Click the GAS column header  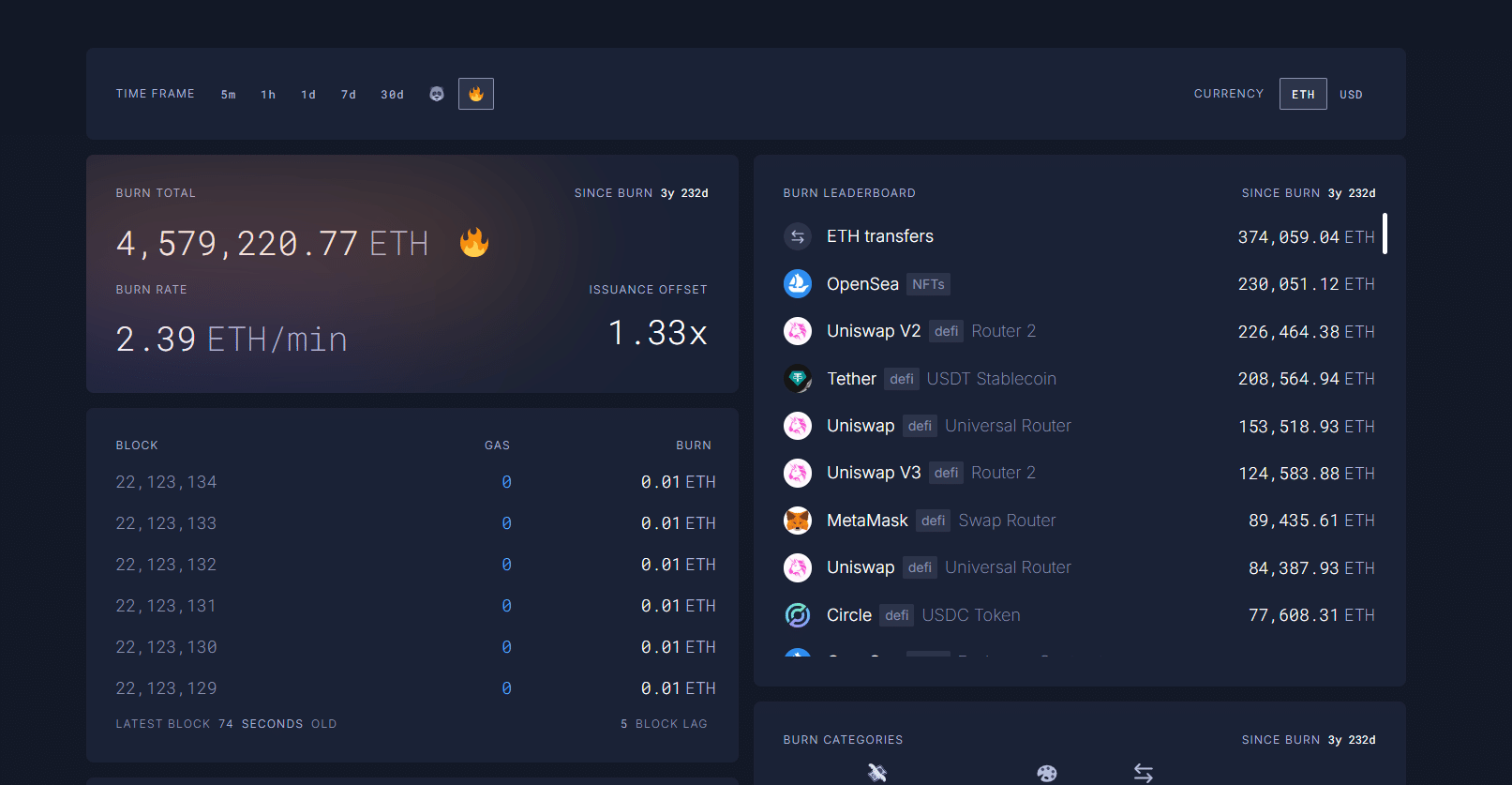click(497, 445)
